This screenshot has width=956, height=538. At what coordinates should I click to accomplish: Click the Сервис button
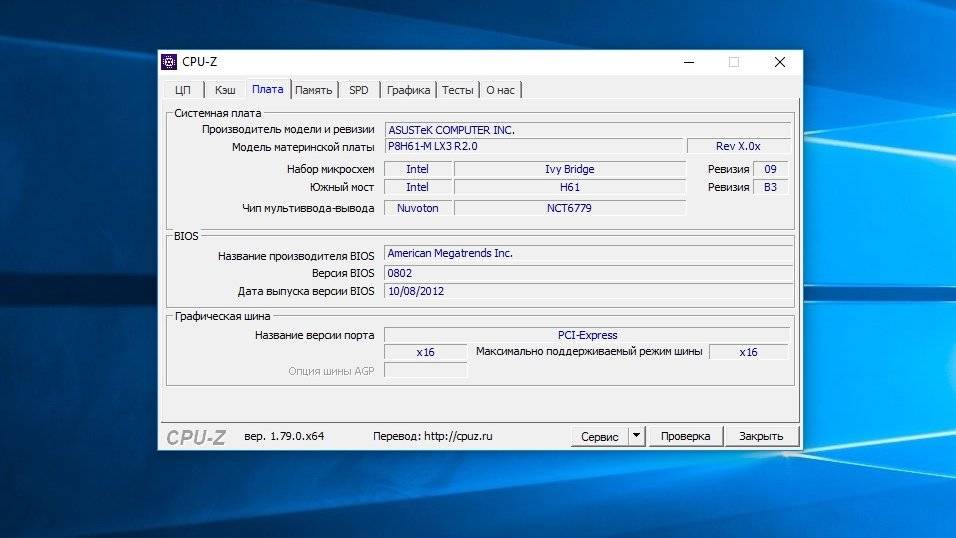click(x=599, y=437)
